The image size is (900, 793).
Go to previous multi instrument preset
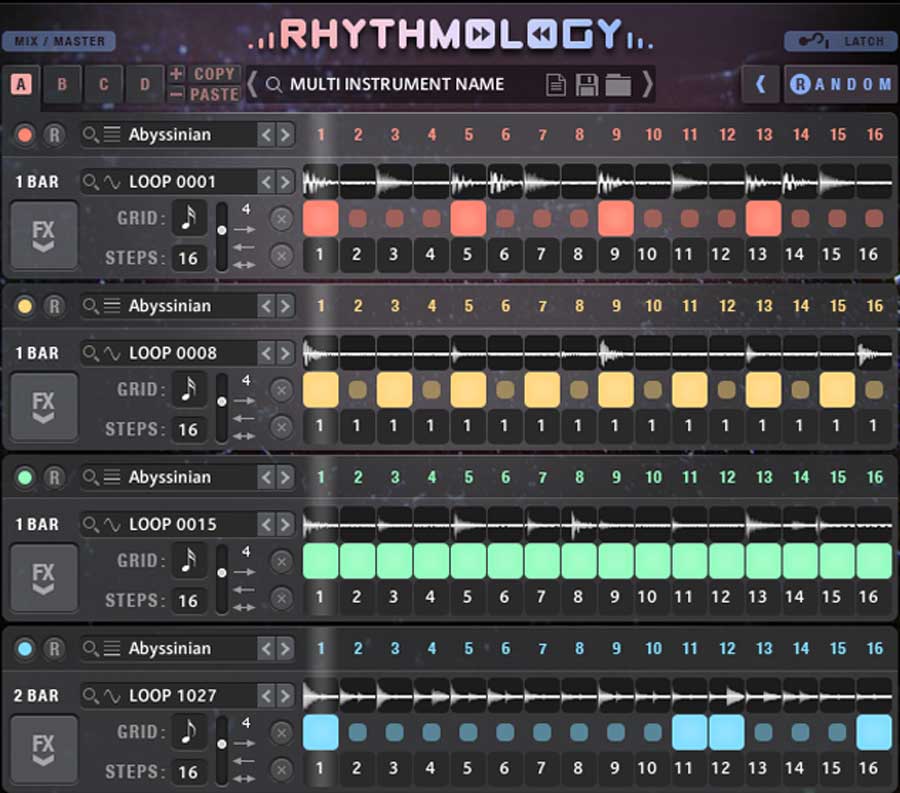252,84
